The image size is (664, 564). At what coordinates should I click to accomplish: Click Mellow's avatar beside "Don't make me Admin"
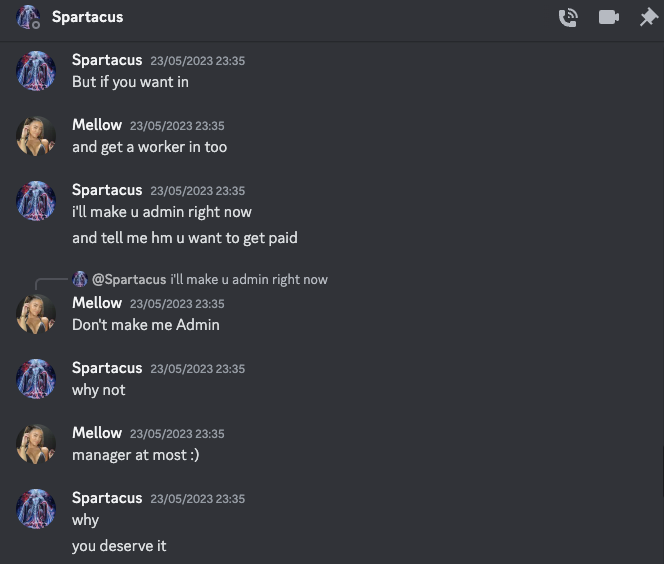pyautogui.click(x=36, y=314)
